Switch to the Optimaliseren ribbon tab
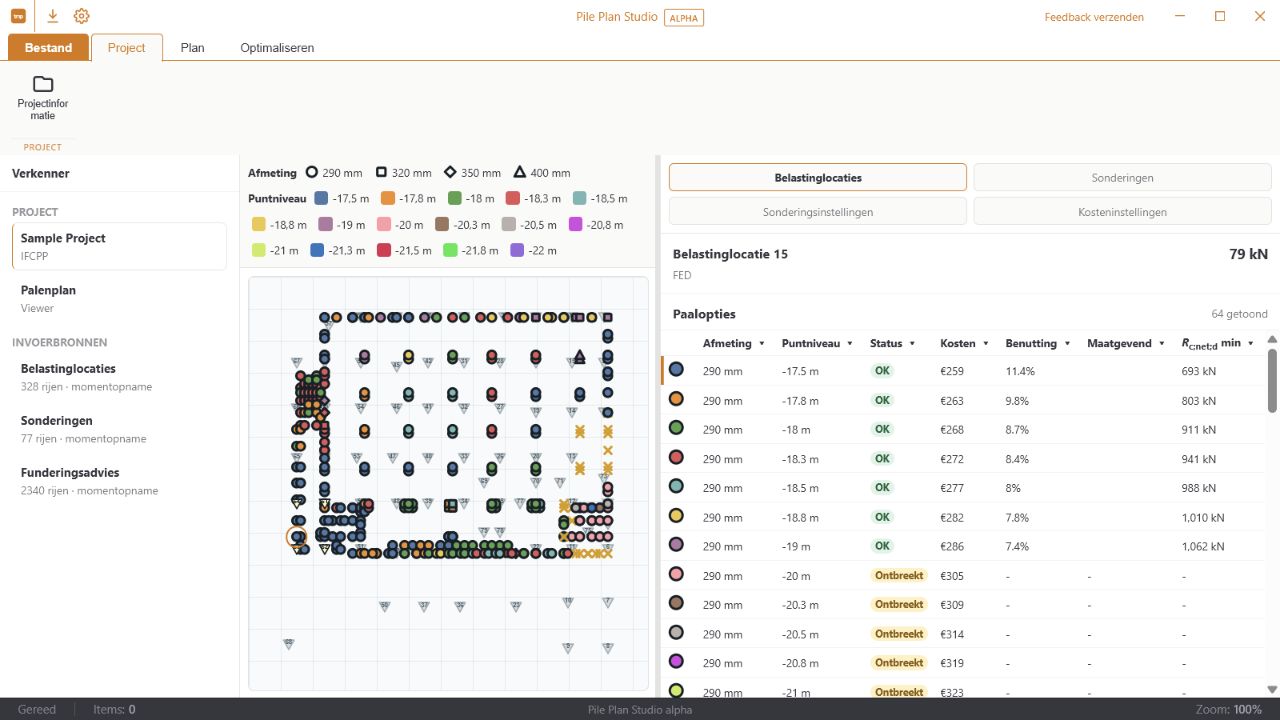Screen dimensions: 1280x720 point(277,47)
